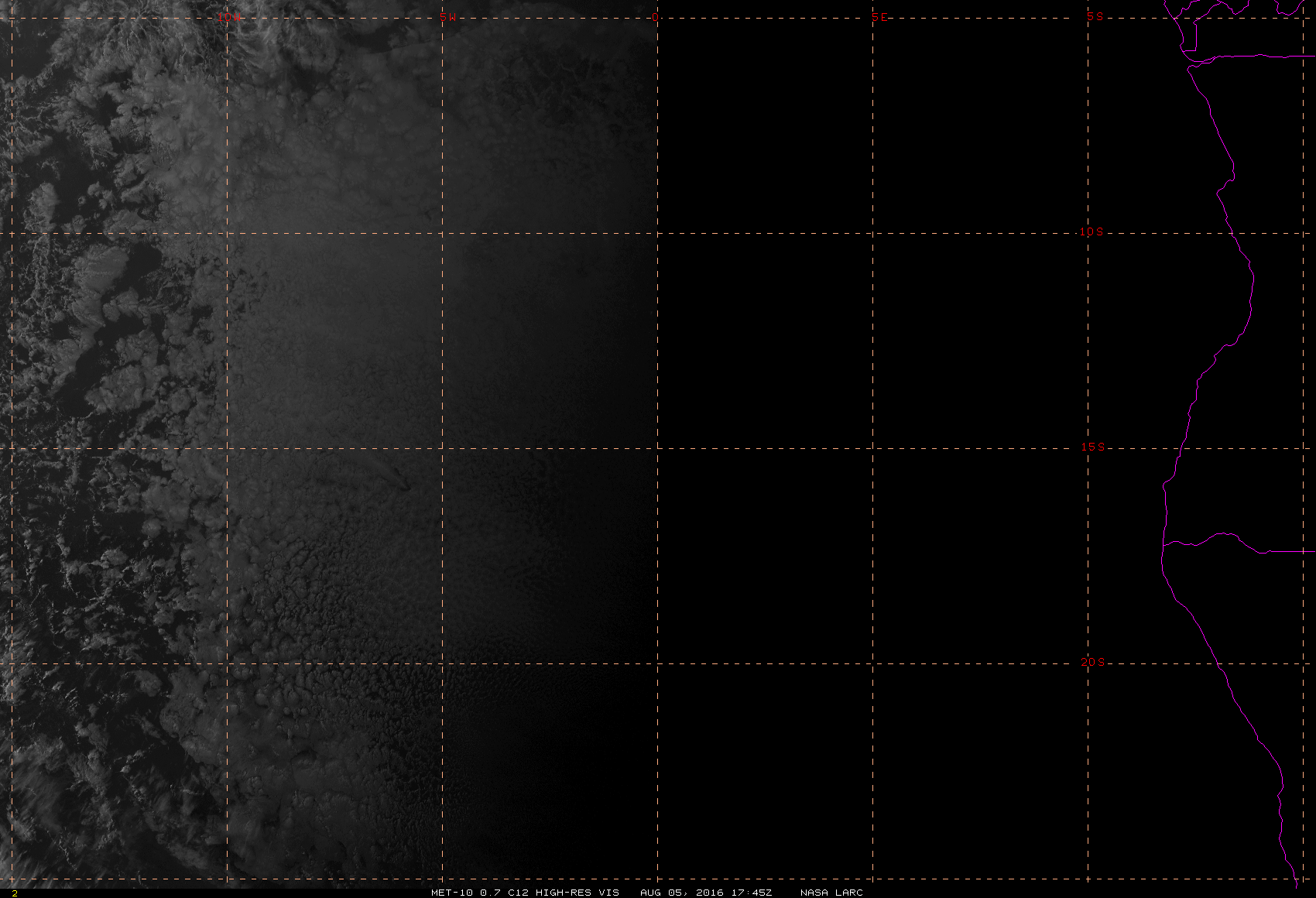Click the 5S latitude label
The image size is (1316, 898).
tap(1095, 16)
